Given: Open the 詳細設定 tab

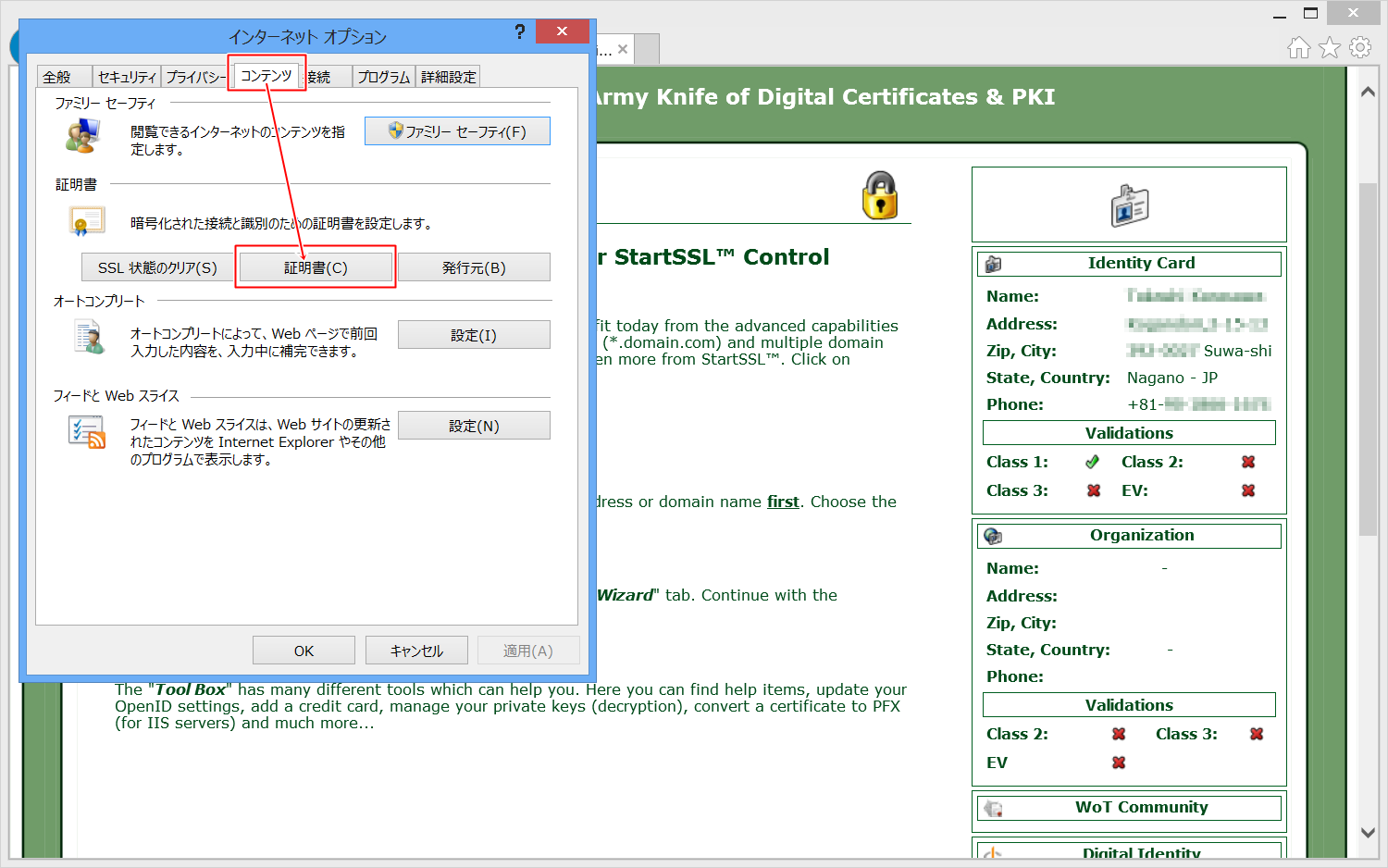Looking at the screenshot, I should (x=449, y=77).
